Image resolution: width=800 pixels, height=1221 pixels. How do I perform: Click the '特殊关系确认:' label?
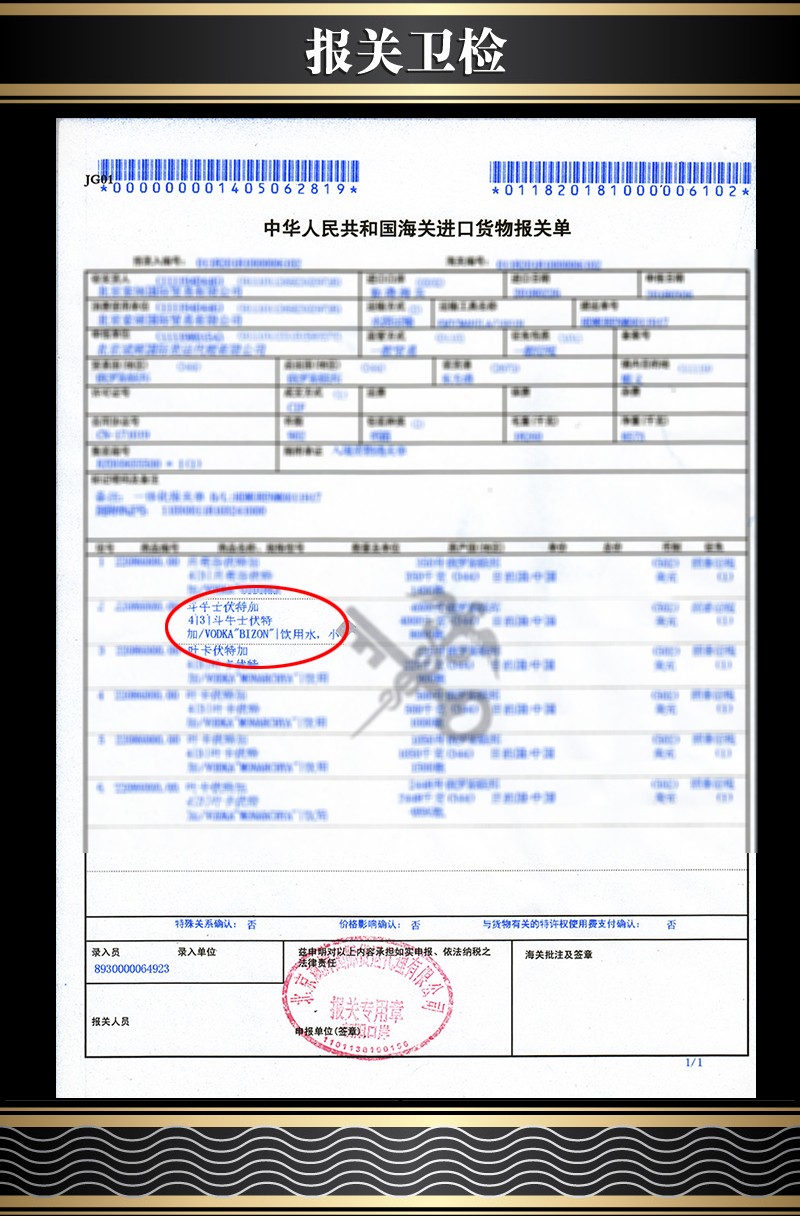click(x=207, y=924)
